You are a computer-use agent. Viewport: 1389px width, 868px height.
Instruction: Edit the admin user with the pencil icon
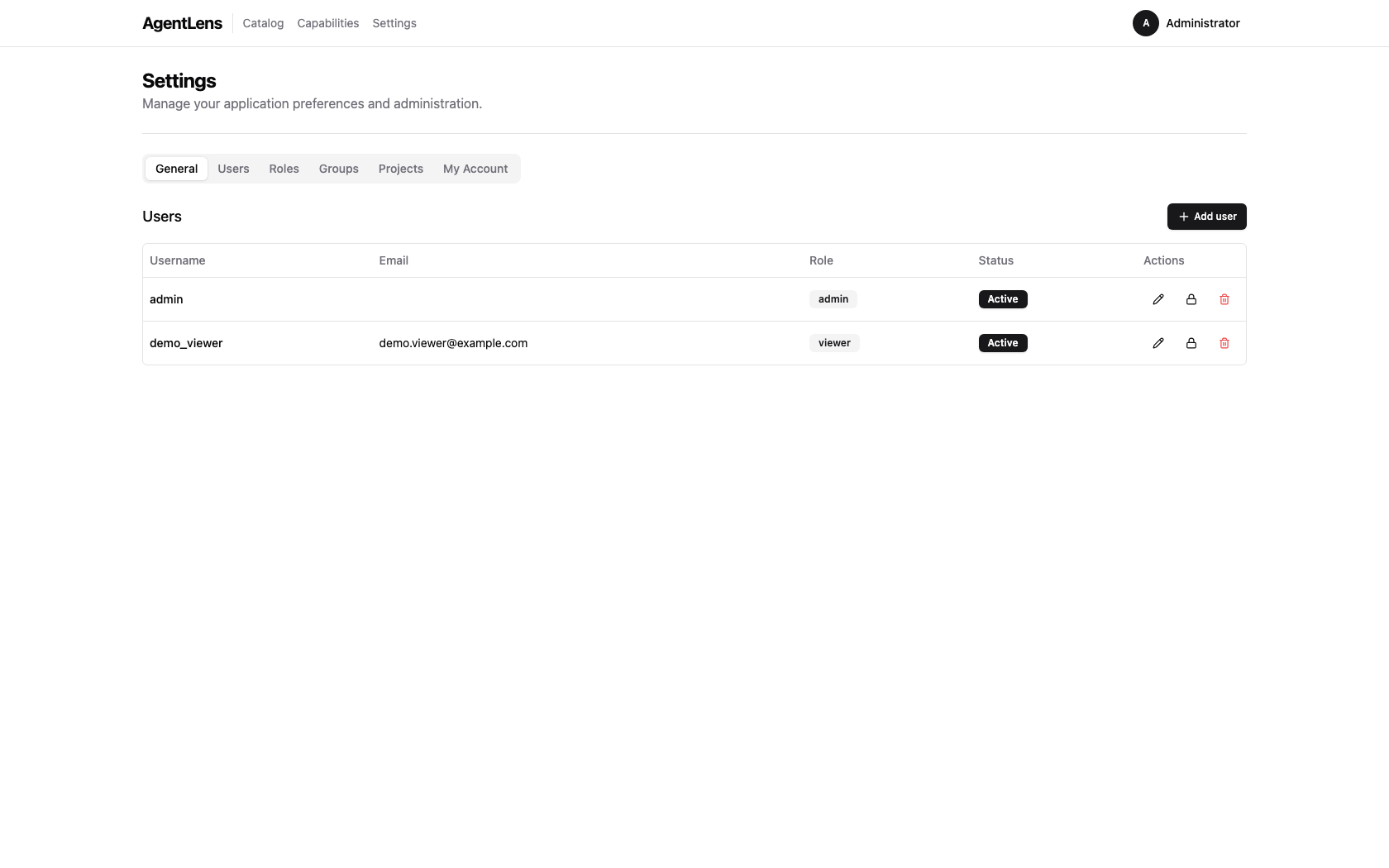point(1157,299)
